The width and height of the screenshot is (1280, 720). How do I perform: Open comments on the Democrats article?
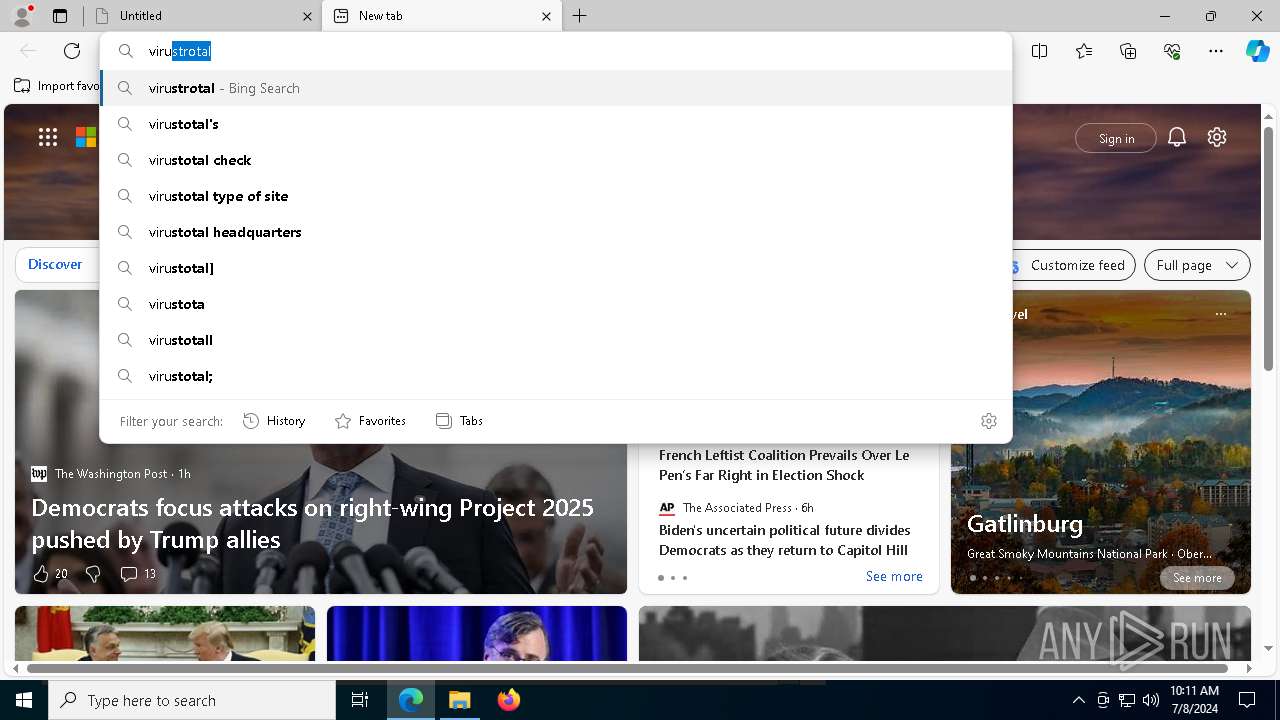[x=138, y=574]
